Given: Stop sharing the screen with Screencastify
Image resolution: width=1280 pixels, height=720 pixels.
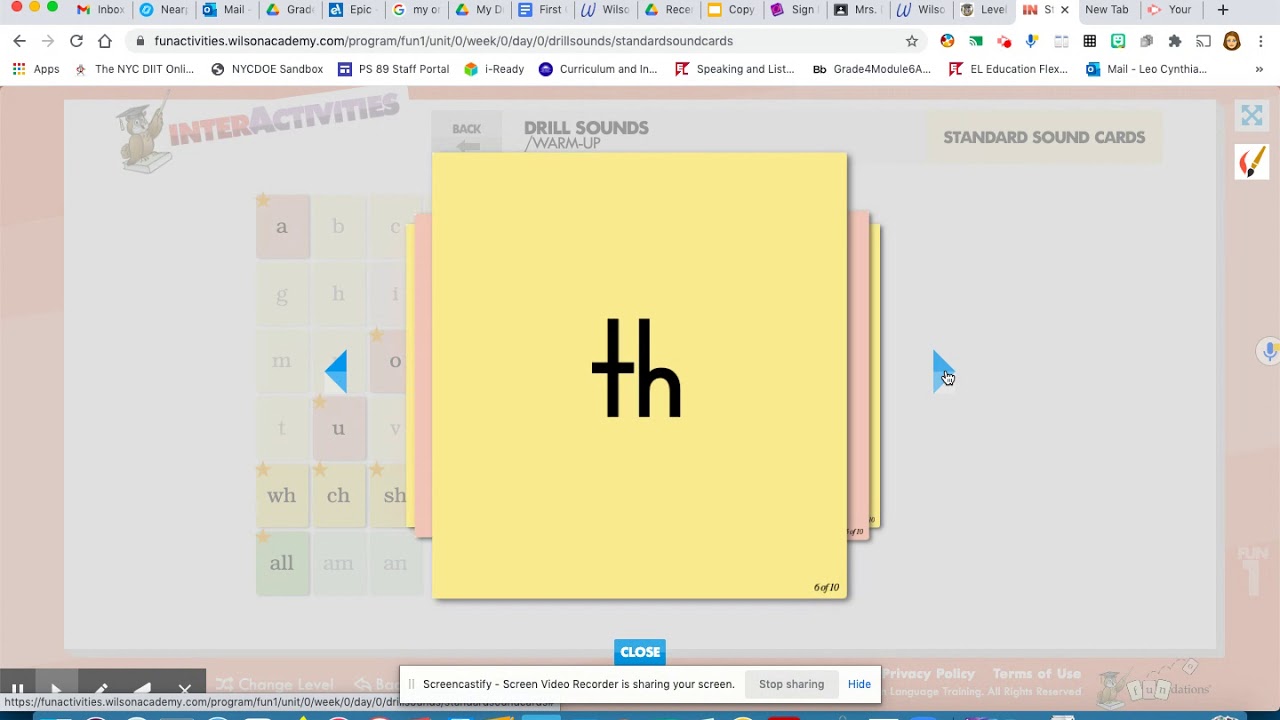Looking at the screenshot, I should coord(791,684).
